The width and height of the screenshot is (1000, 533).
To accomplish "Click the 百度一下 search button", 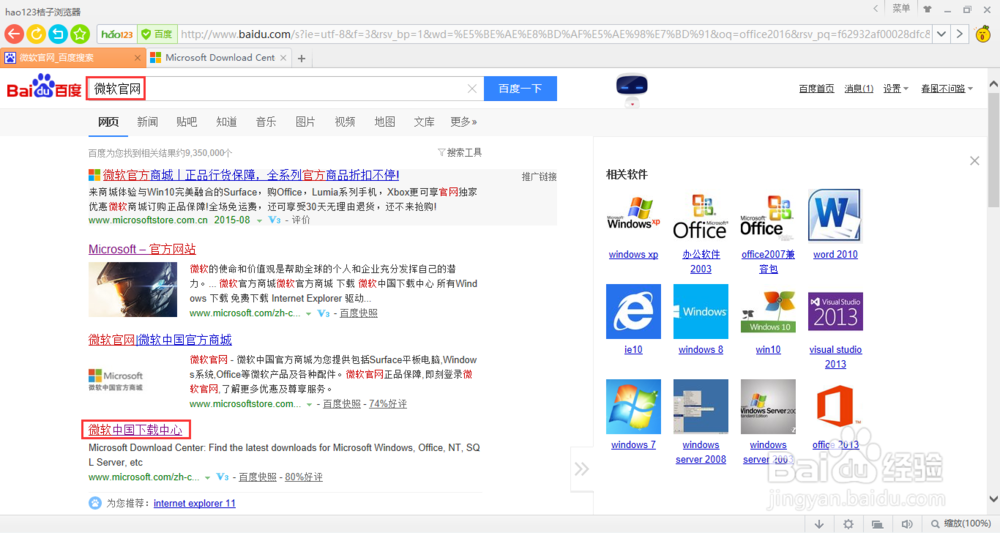I will coord(520,89).
